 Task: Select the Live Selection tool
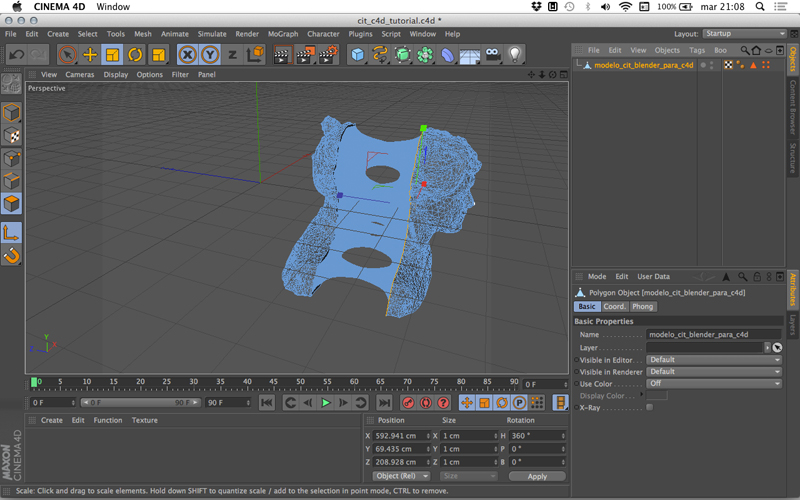coord(67,55)
